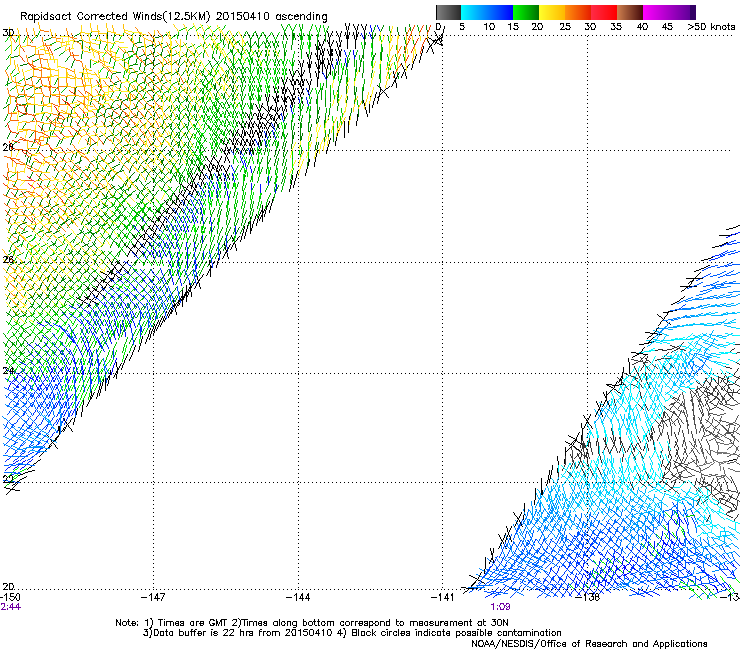Click the latitude label '30'
This screenshot has height=650, width=740.
point(8,33)
